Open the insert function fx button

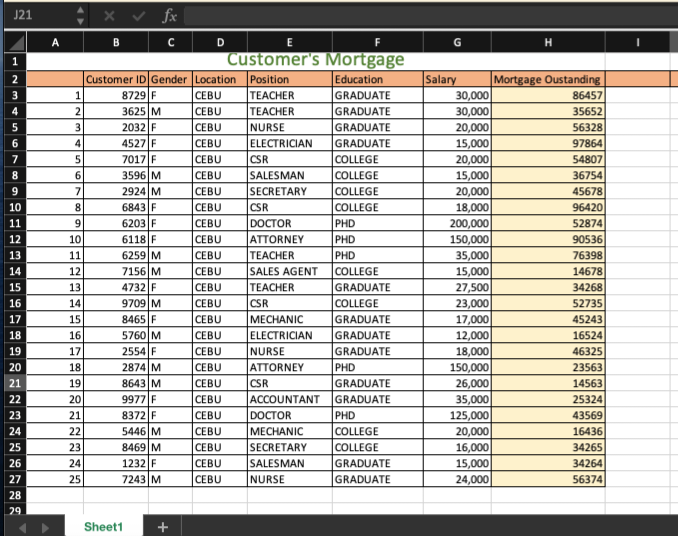click(x=169, y=16)
